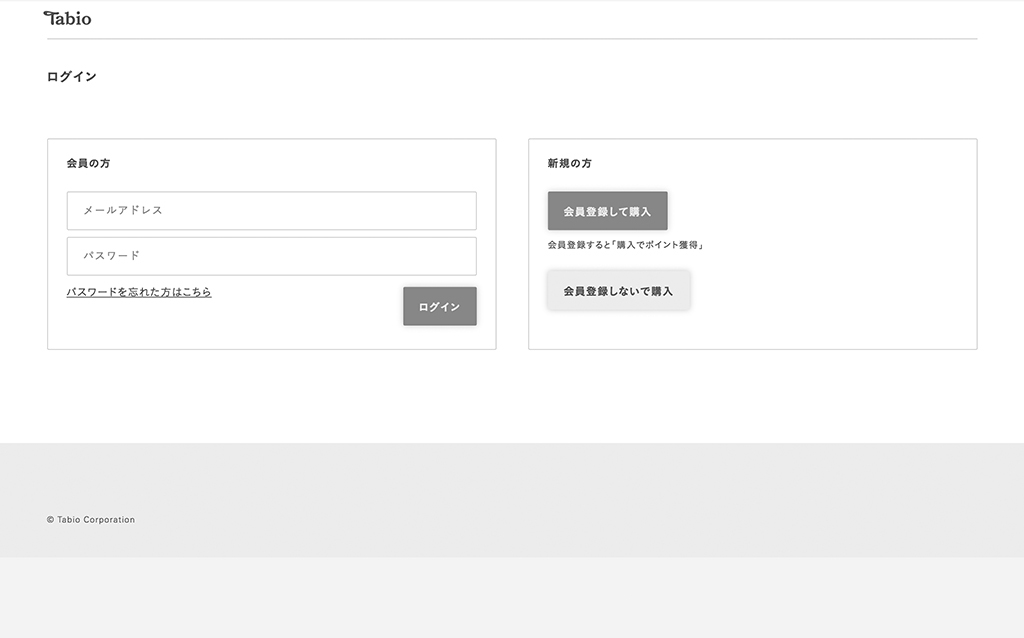
Task: Click empty space under the forgot-password link
Action: pos(200,325)
